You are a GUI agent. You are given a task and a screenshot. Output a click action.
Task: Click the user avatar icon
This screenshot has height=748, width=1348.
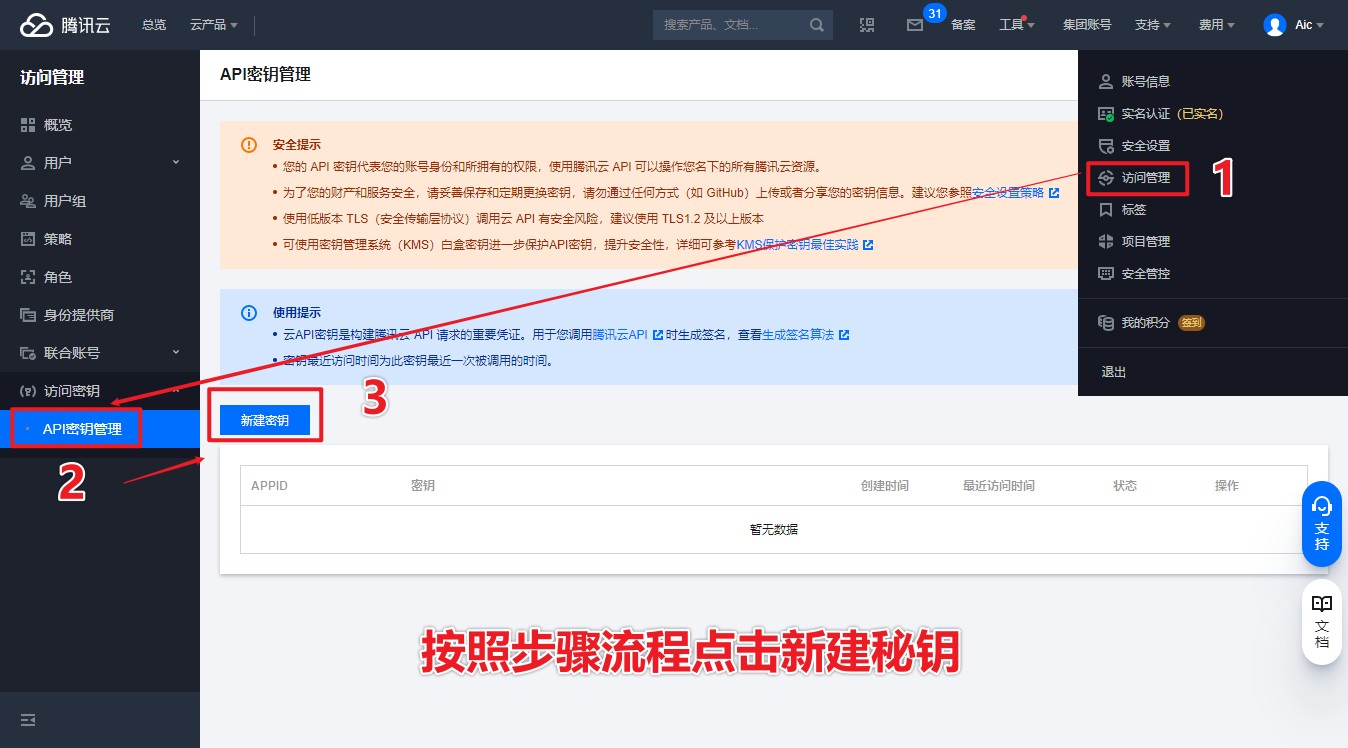coord(1274,25)
